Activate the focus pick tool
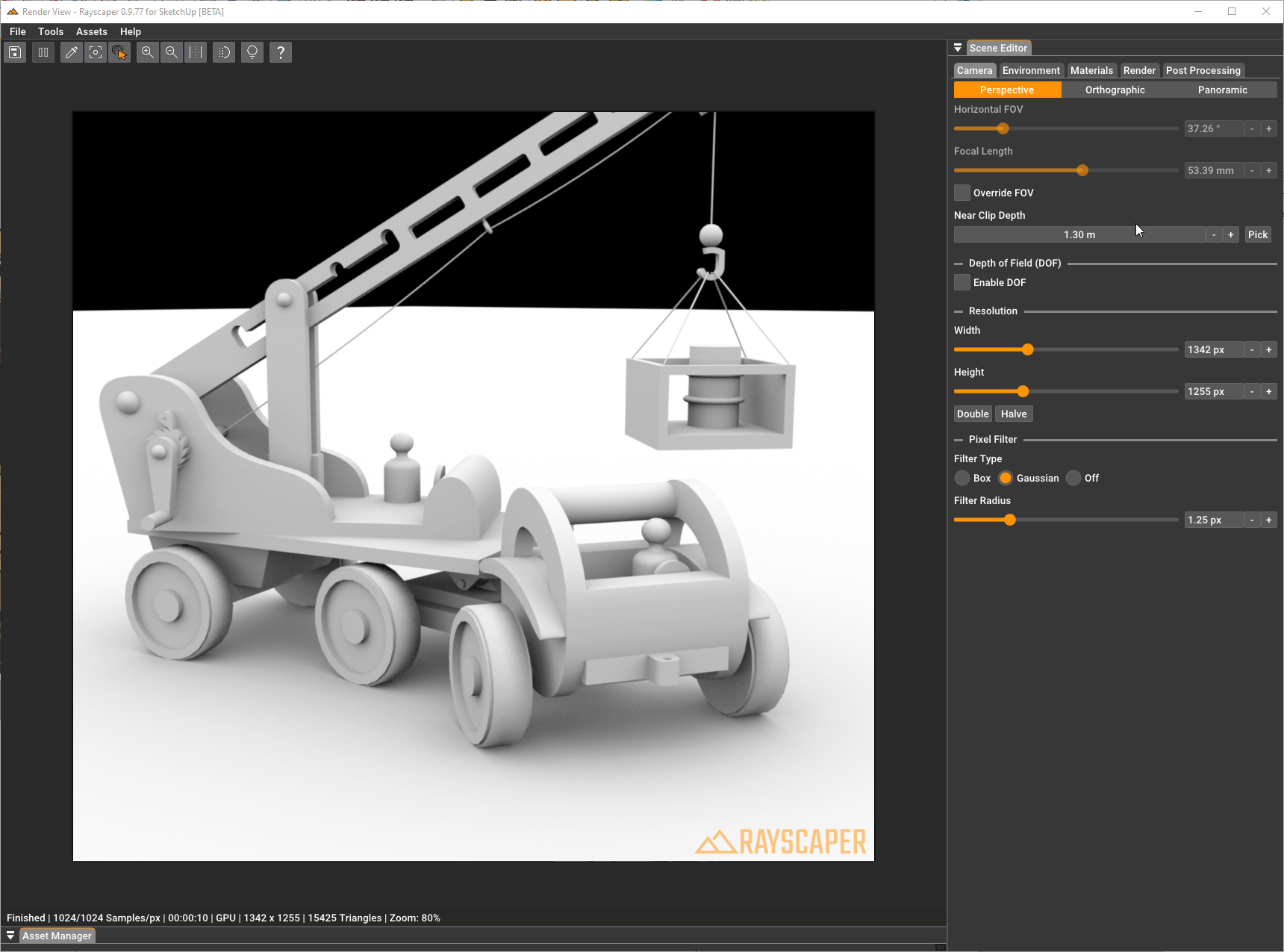The image size is (1284, 952). tap(95, 52)
